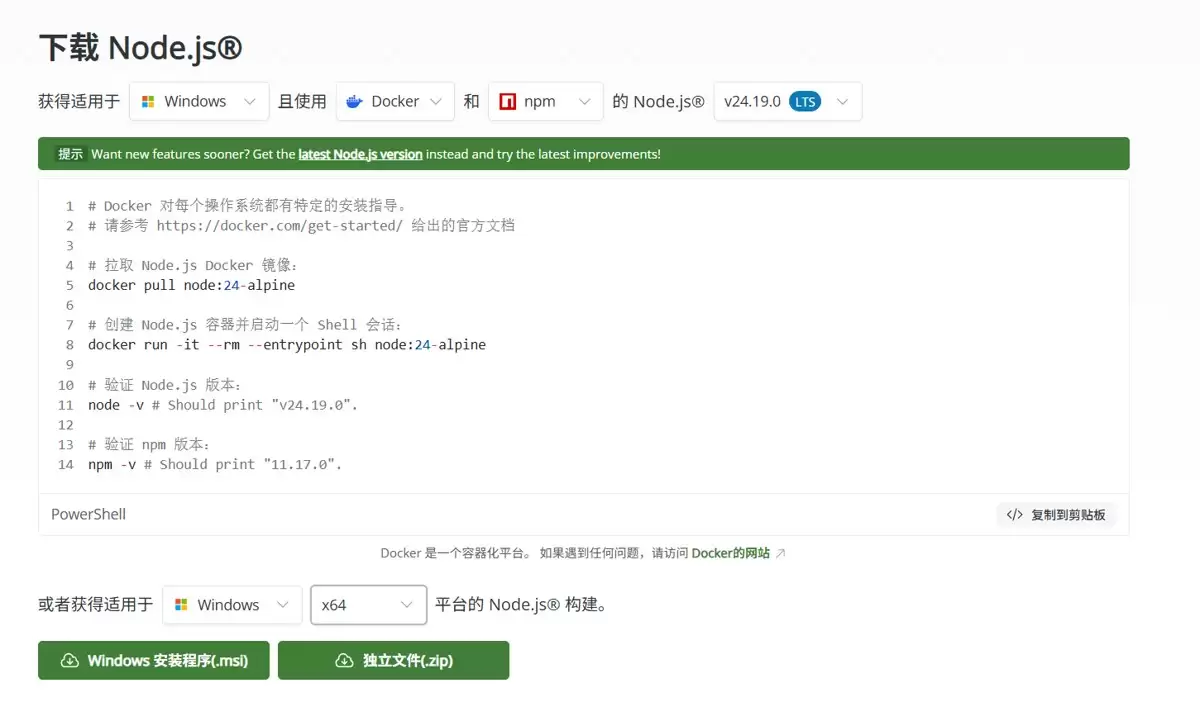
Task: Click the 平台的 Node.js® 构建 text
Action: pos(521,605)
